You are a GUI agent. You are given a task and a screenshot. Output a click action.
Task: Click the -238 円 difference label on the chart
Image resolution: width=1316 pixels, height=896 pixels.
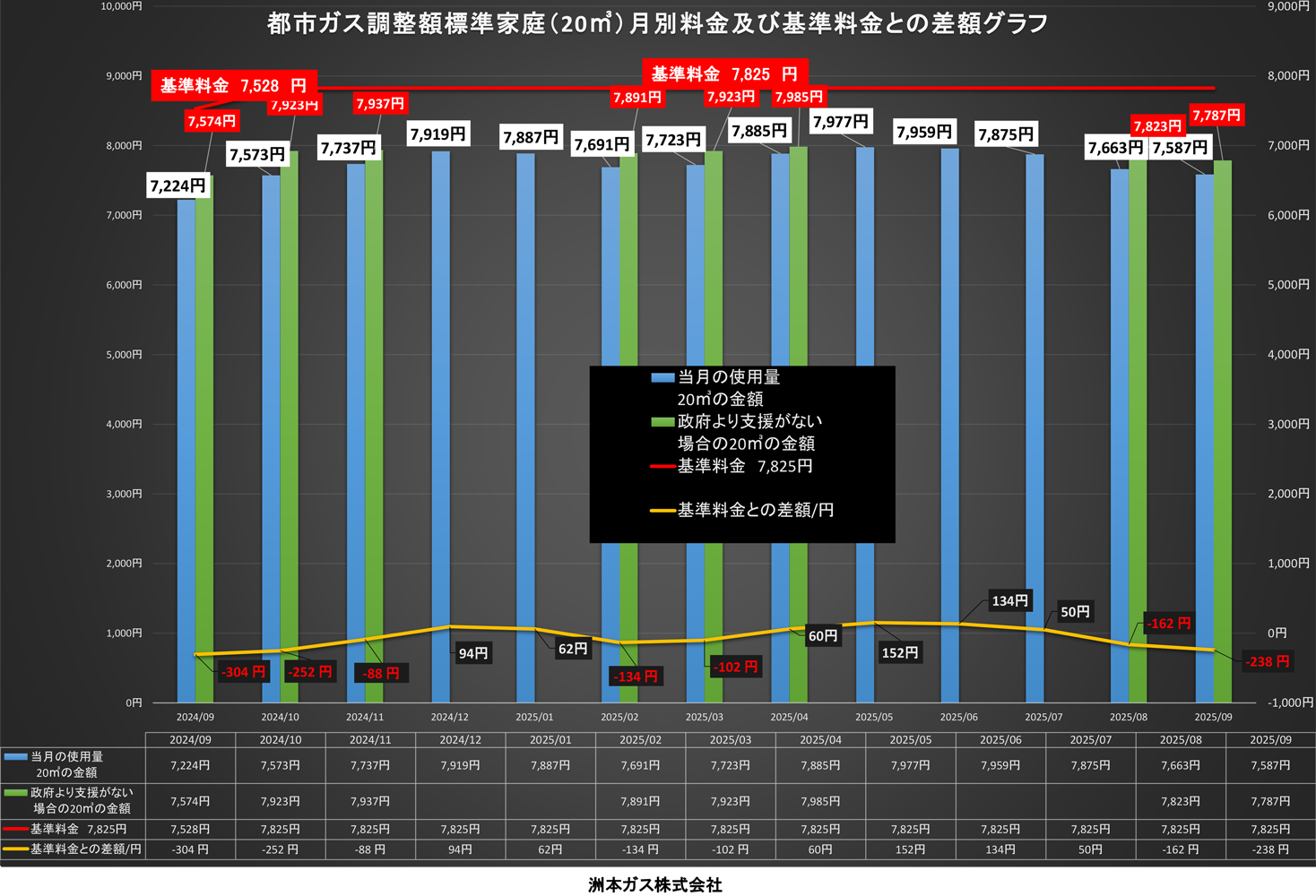1267,662
